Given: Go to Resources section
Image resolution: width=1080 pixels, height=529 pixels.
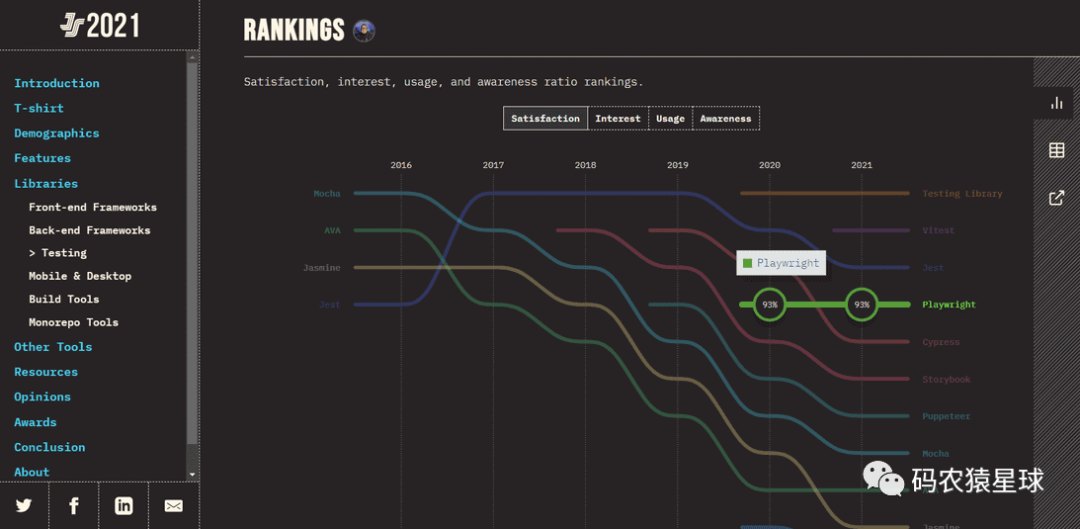Looking at the screenshot, I should point(45,372).
